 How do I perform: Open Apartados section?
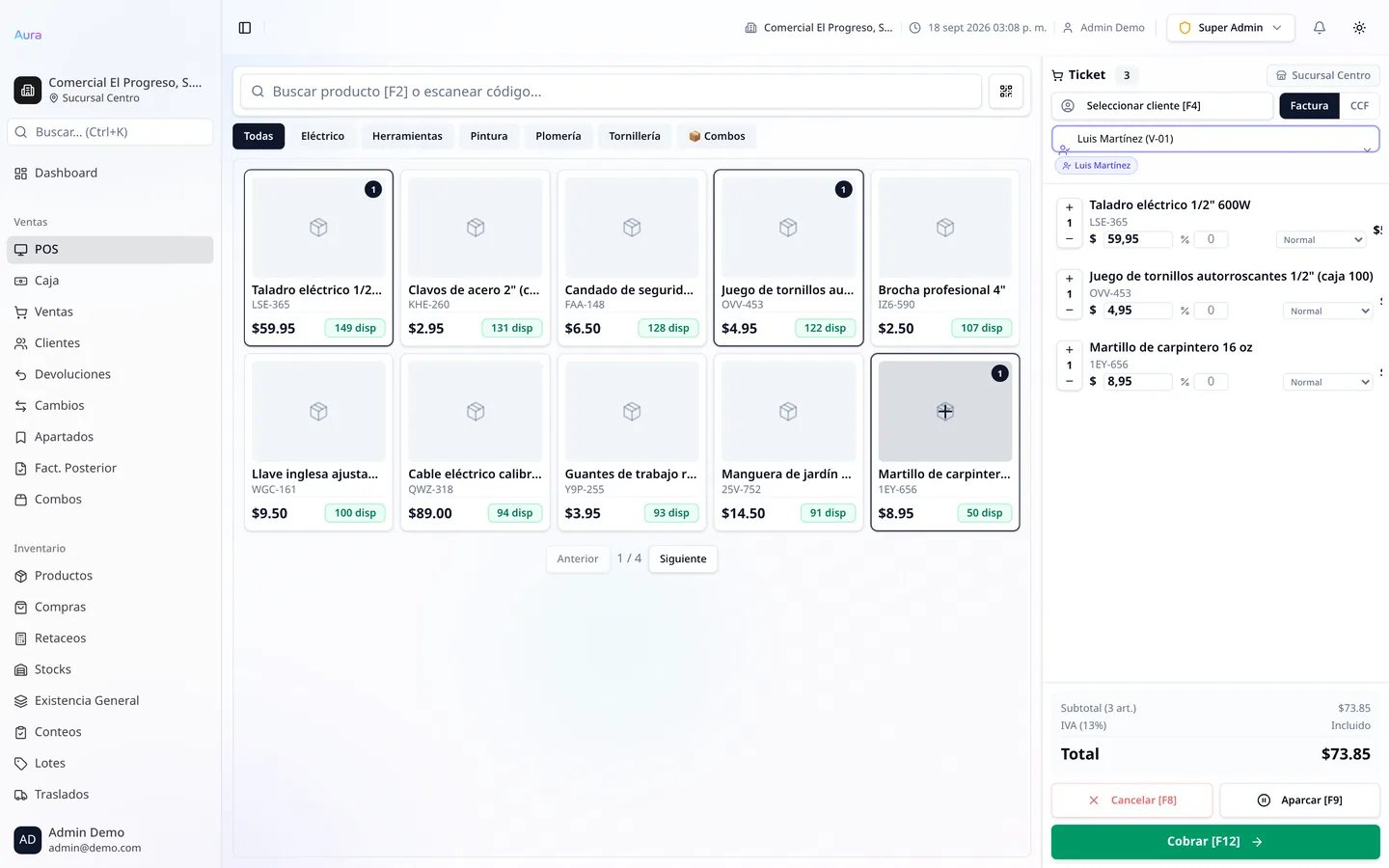point(110,437)
